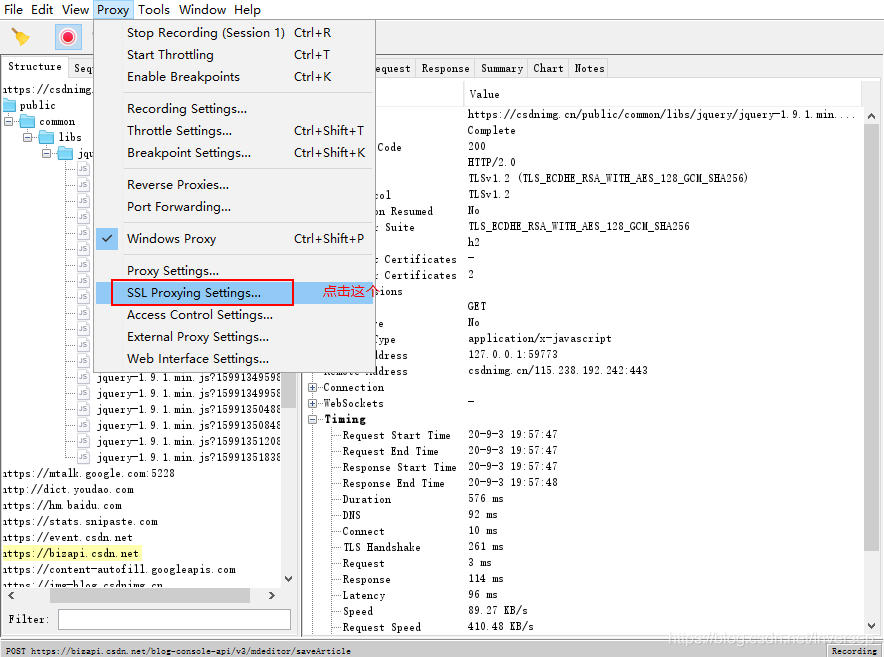Click inside the Filter input field
Image resolution: width=884 pixels, height=657 pixels.
point(174,619)
